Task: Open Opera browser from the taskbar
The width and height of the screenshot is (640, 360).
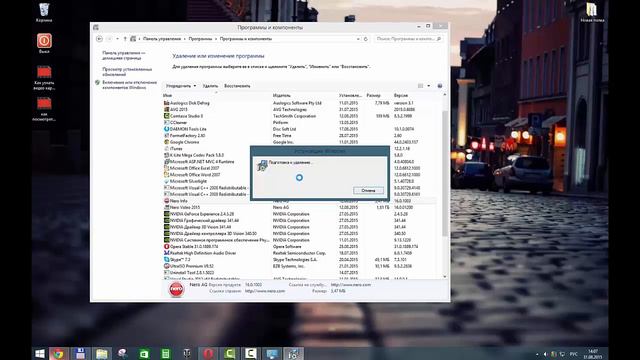Action: [x=208, y=353]
